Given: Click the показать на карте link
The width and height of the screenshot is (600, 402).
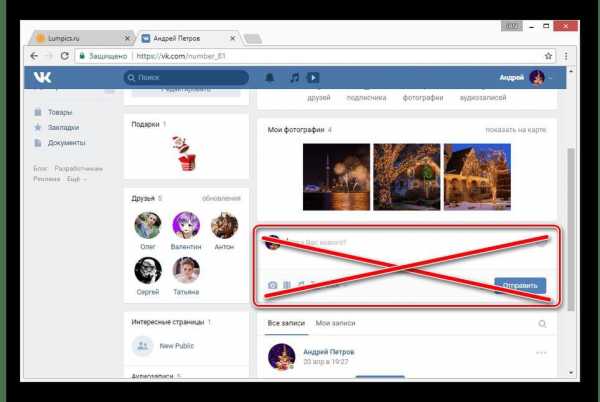Looking at the screenshot, I should click(x=515, y=130).
